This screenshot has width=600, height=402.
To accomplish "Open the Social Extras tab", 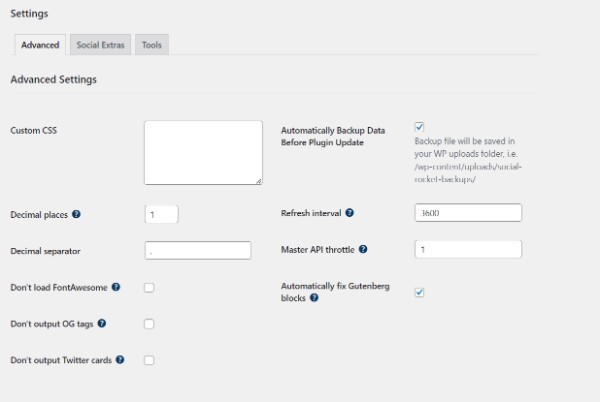I will pos(100,45).
